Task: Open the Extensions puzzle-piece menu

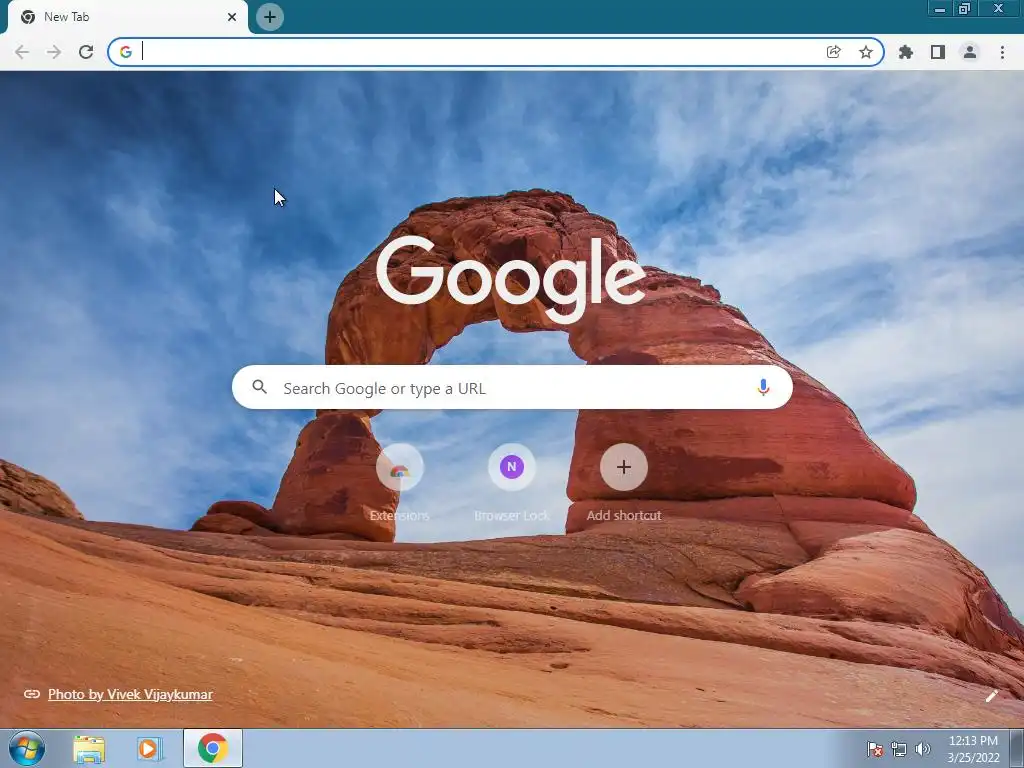Action: 906,52
